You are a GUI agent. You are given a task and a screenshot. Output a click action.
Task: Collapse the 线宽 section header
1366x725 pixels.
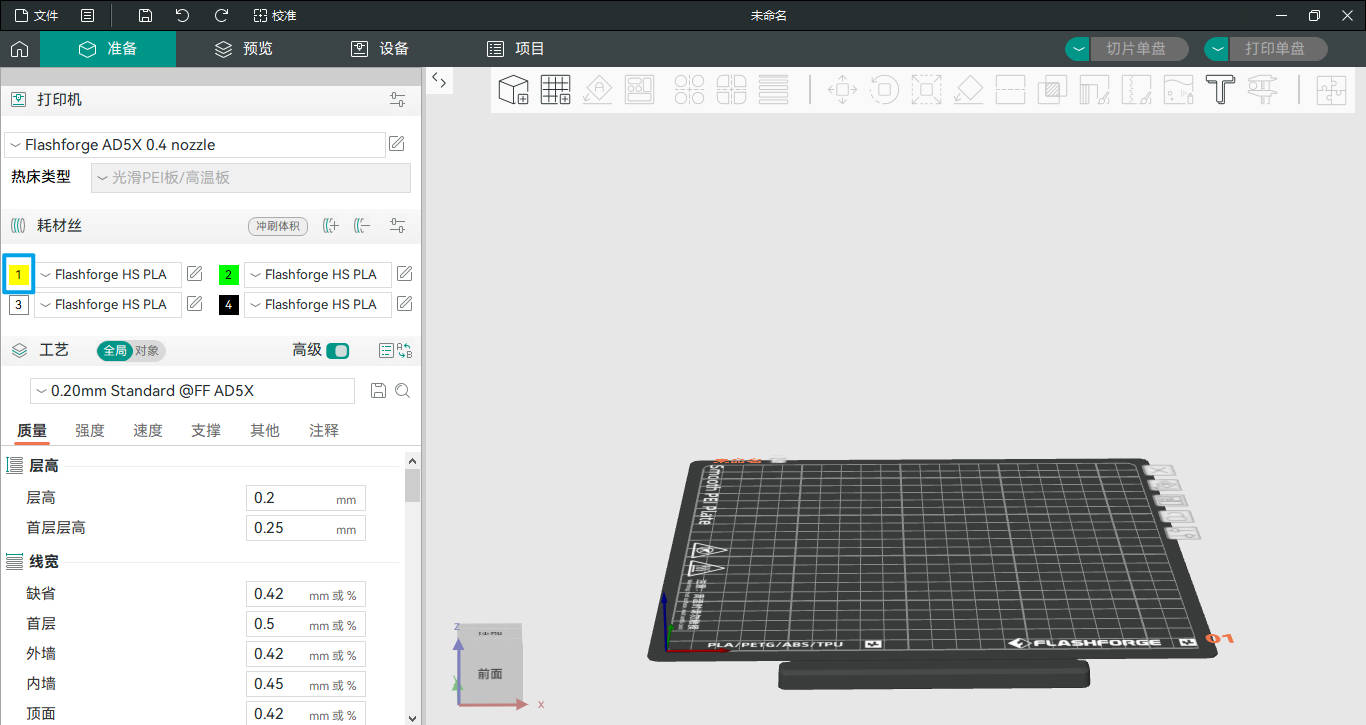click(x=44, y=562)
